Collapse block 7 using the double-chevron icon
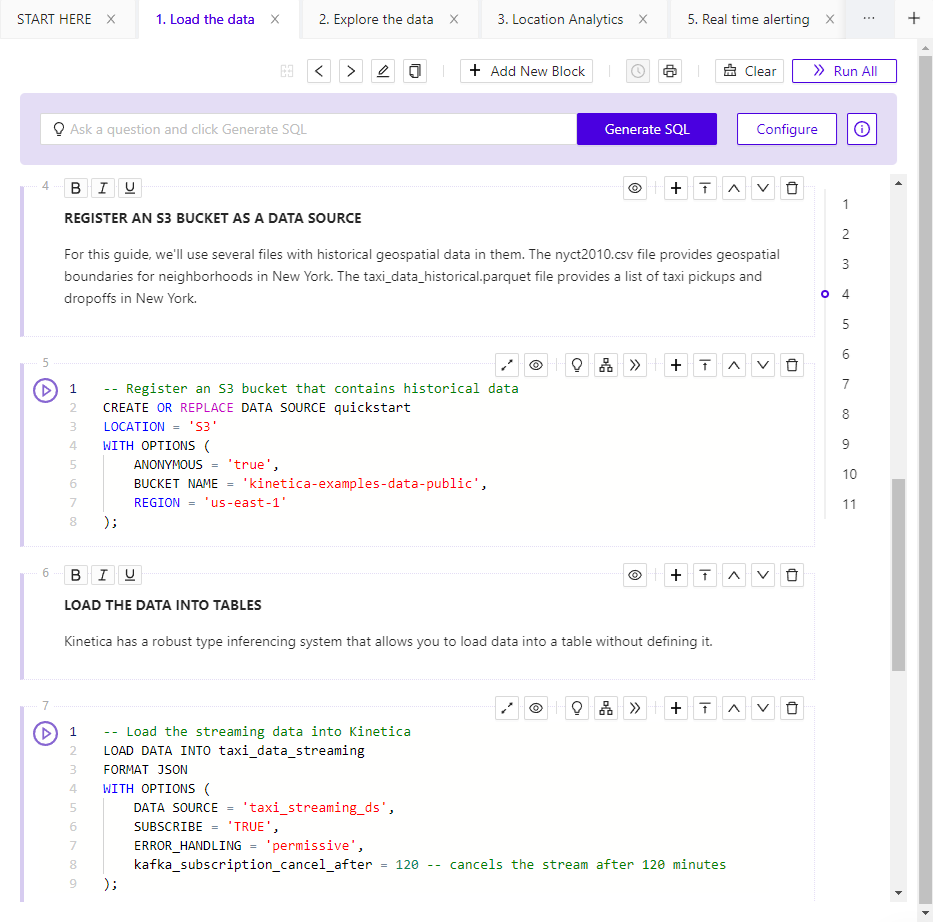Viewport: 933px width, 922px height. (634, 707)
